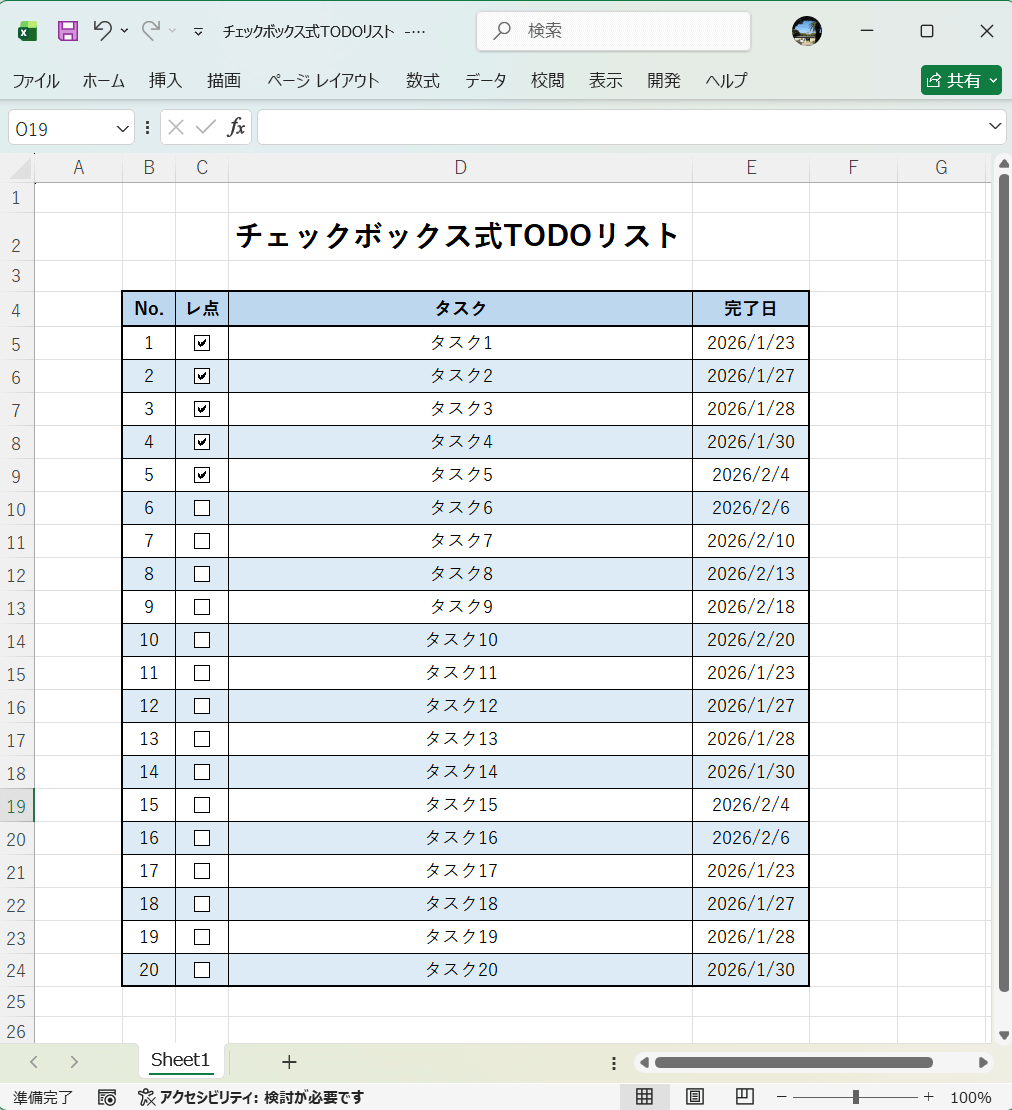
Task: Undo the last action
Action: coord(105,31)
